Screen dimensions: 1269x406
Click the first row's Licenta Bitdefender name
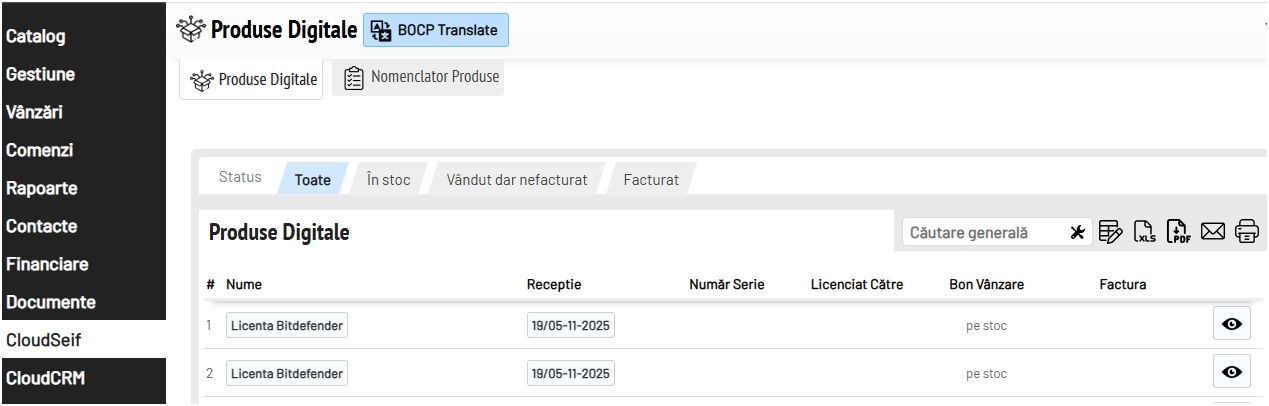coord(287,325)
